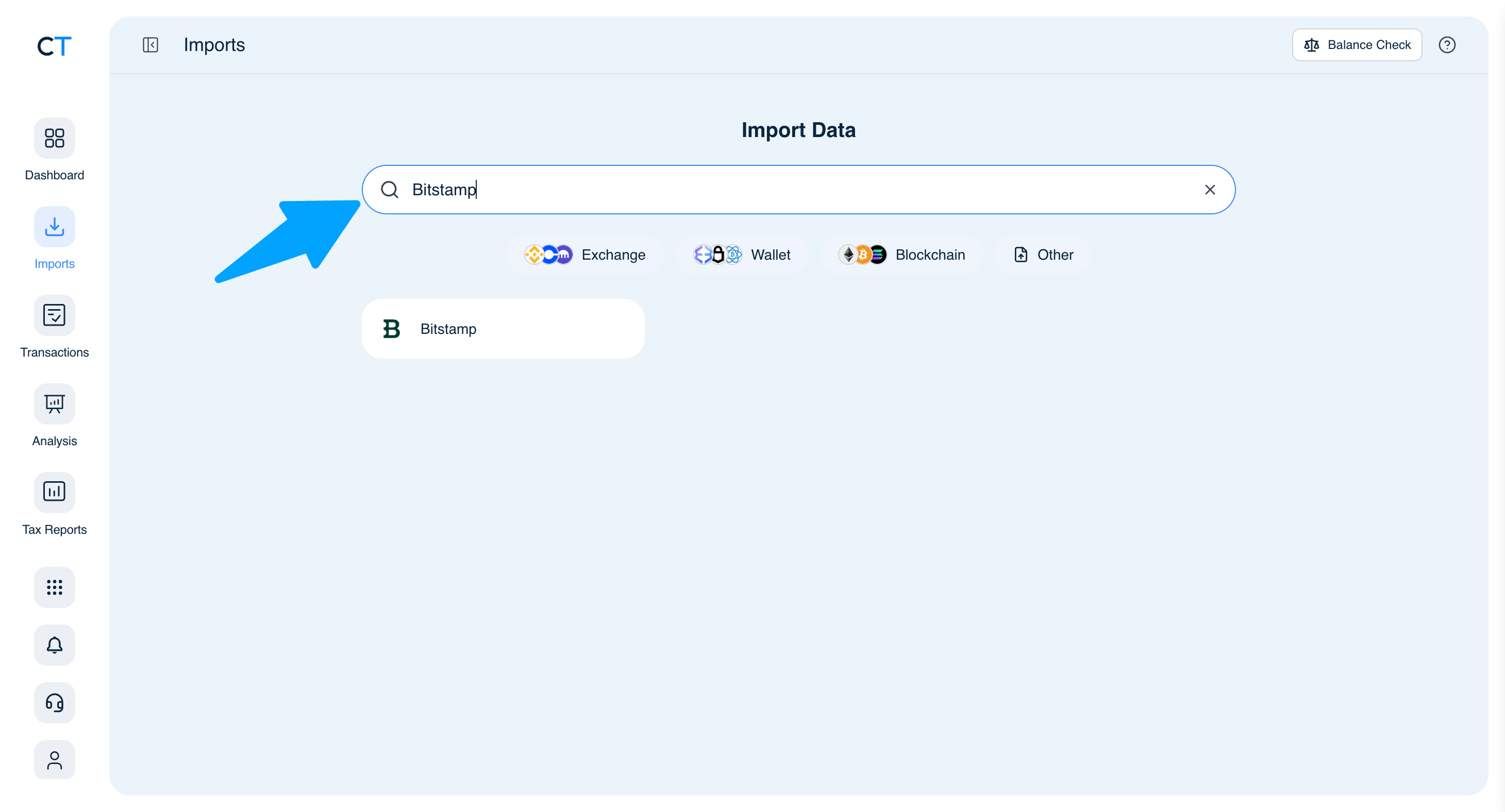Screen dimensions: 1505x812
Task: Click the Tax Reports label
Action: [x=54, y=530]
